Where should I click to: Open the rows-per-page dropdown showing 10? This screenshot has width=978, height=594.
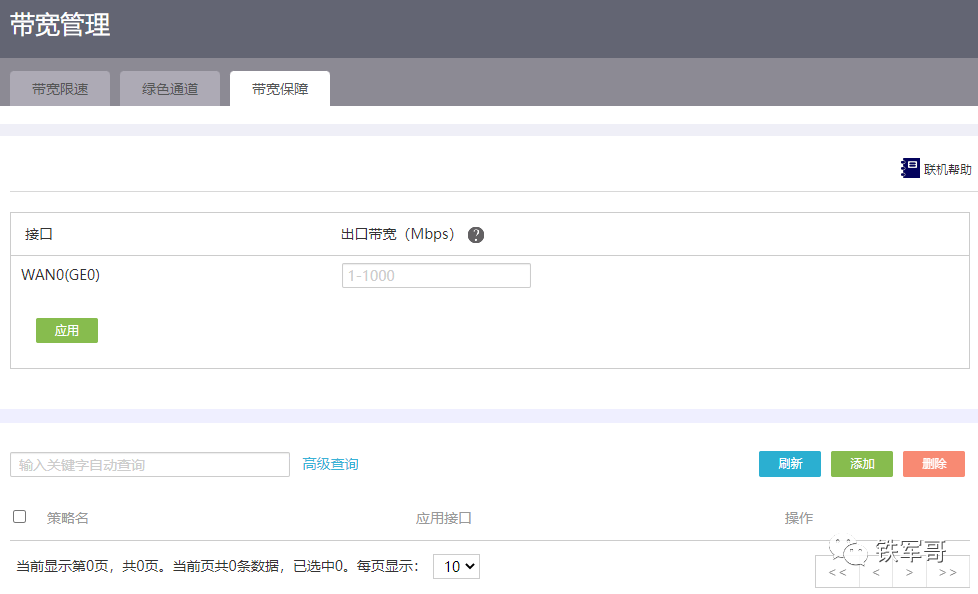456,567
